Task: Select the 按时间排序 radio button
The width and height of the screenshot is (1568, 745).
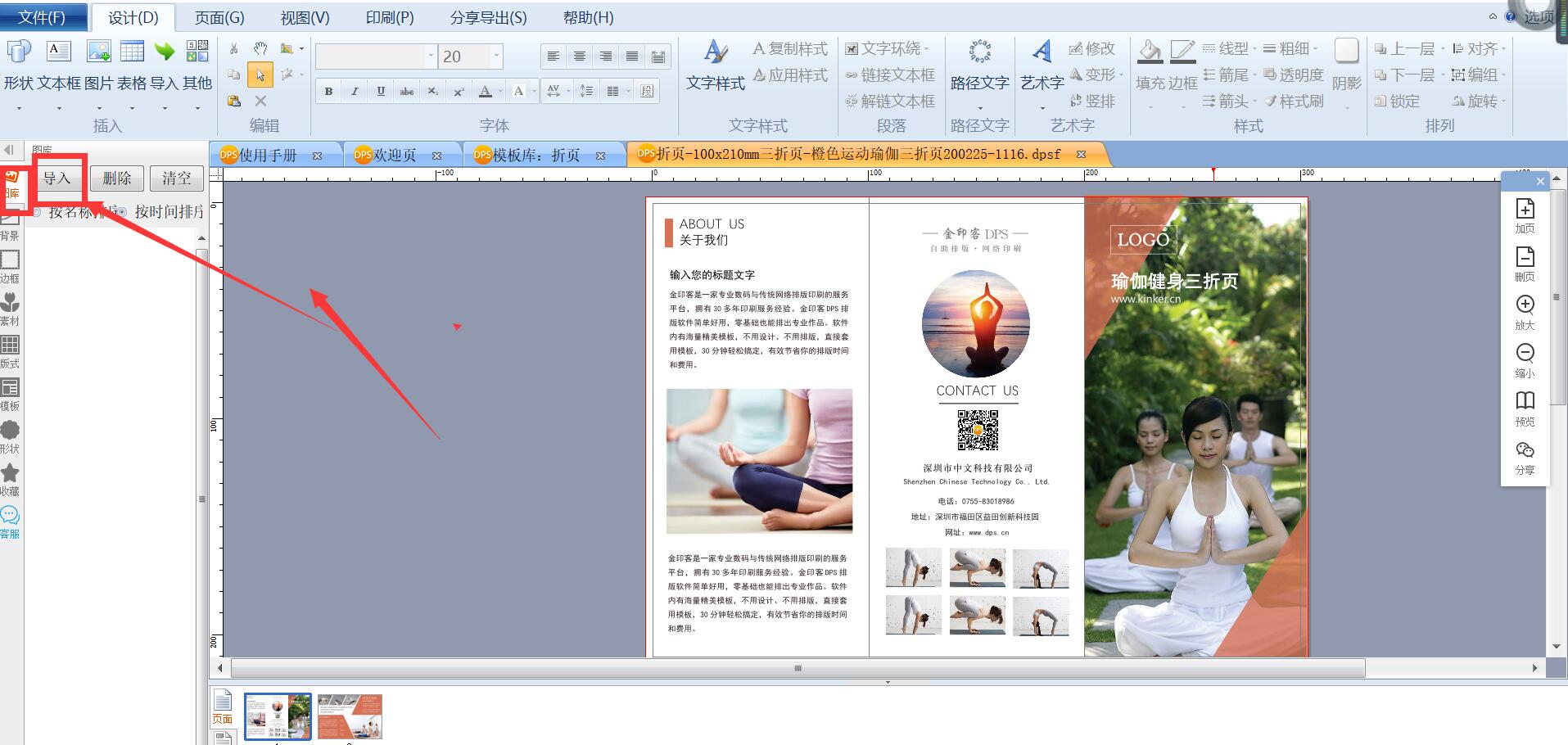Action: pyautogui.click(x=122, y=212)
